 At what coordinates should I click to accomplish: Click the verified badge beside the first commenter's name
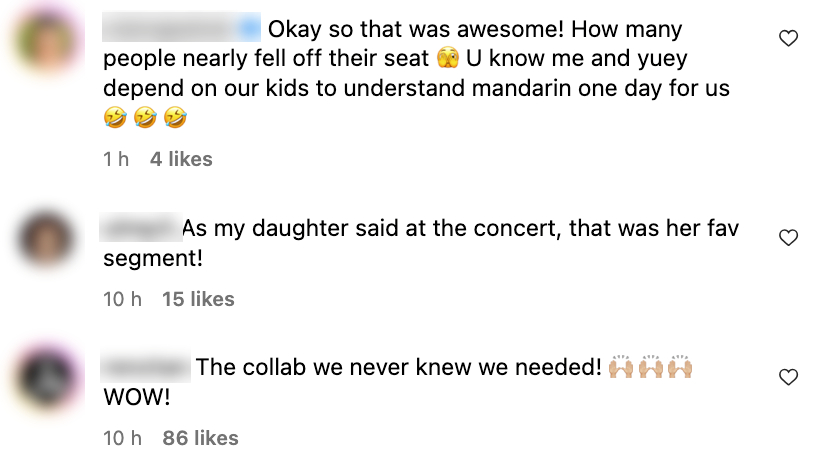point(251,27)
